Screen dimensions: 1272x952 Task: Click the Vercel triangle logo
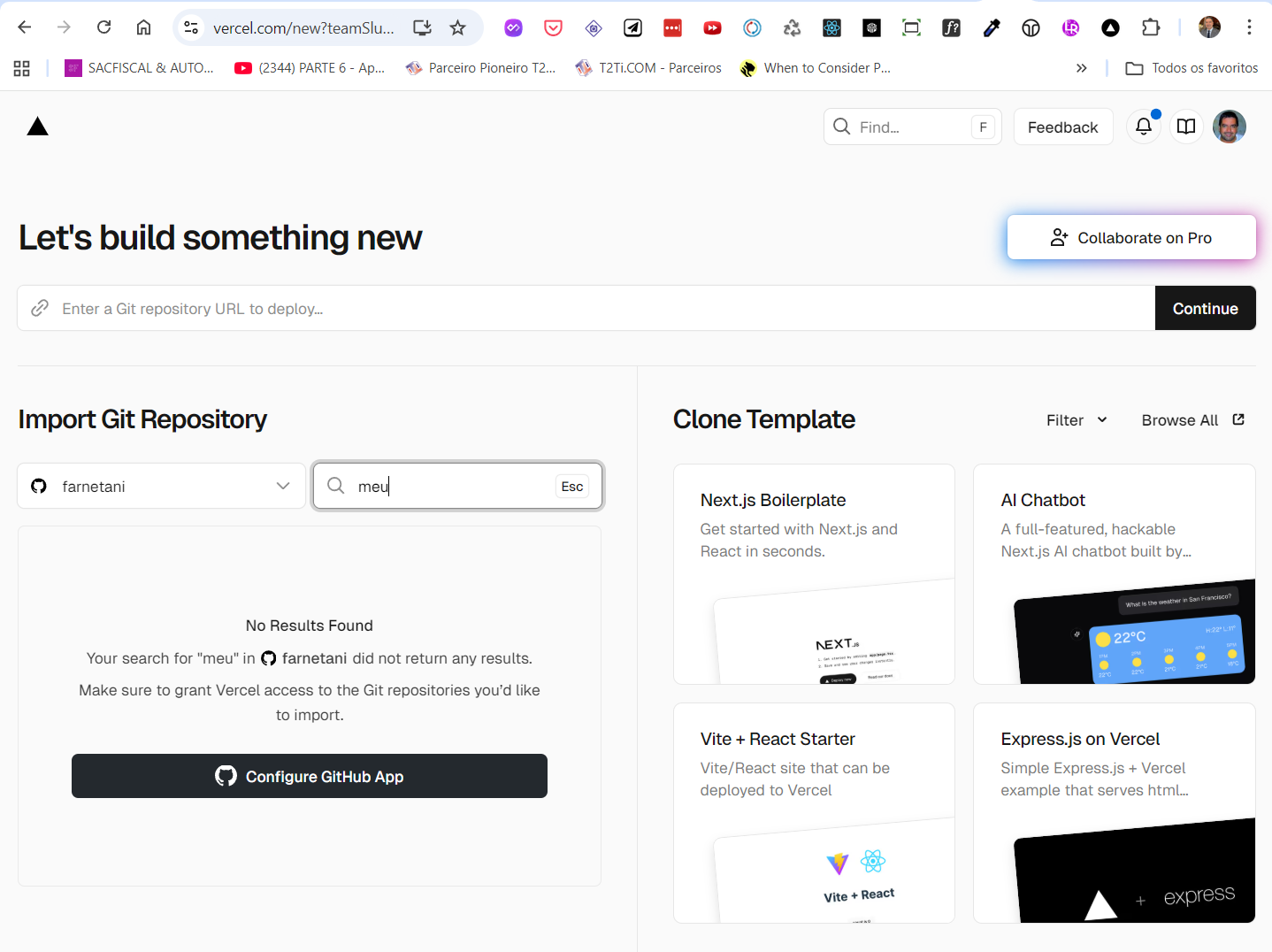[x=37, y=127]
